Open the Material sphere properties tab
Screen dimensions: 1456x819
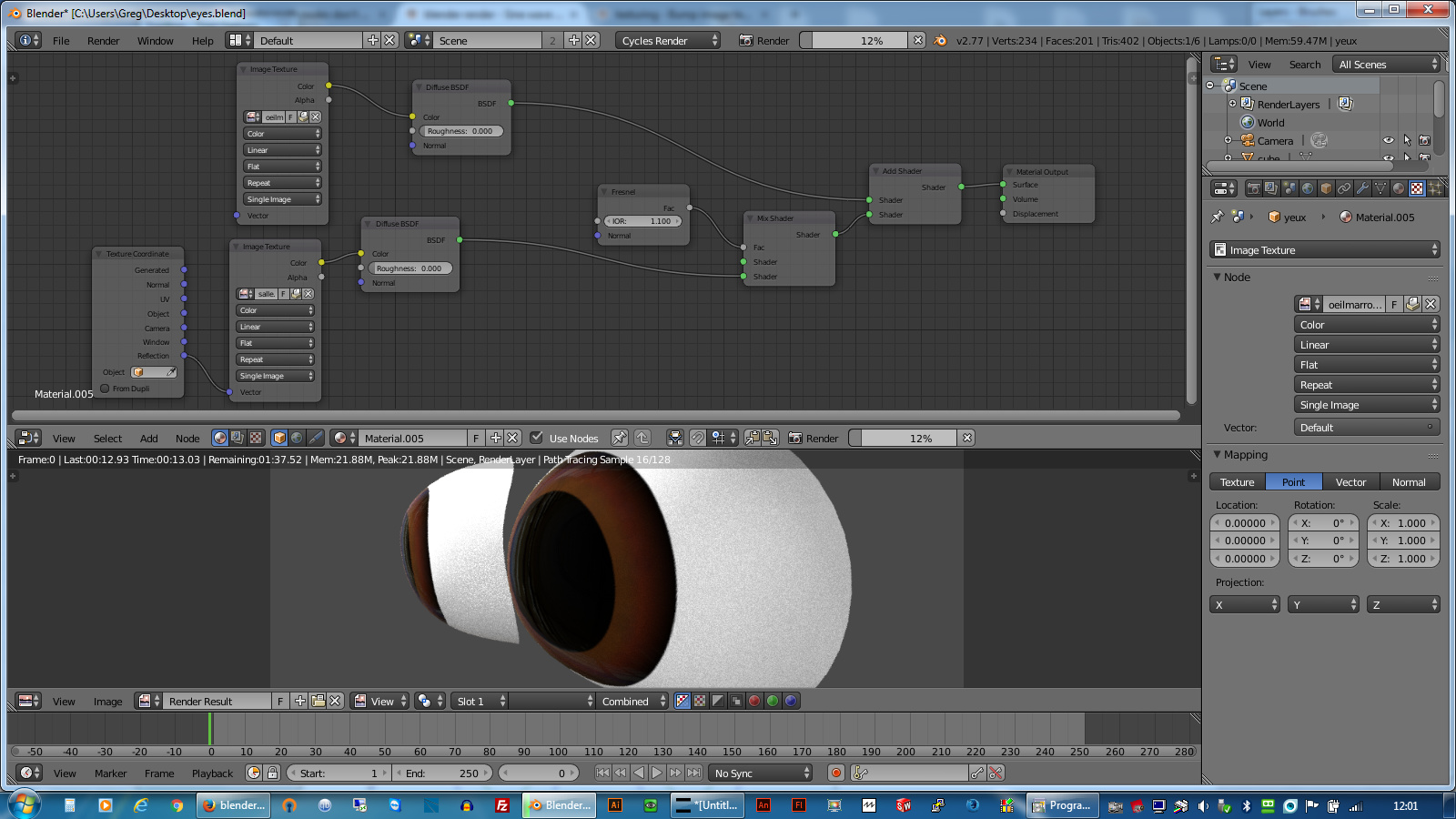[1399, 188]
